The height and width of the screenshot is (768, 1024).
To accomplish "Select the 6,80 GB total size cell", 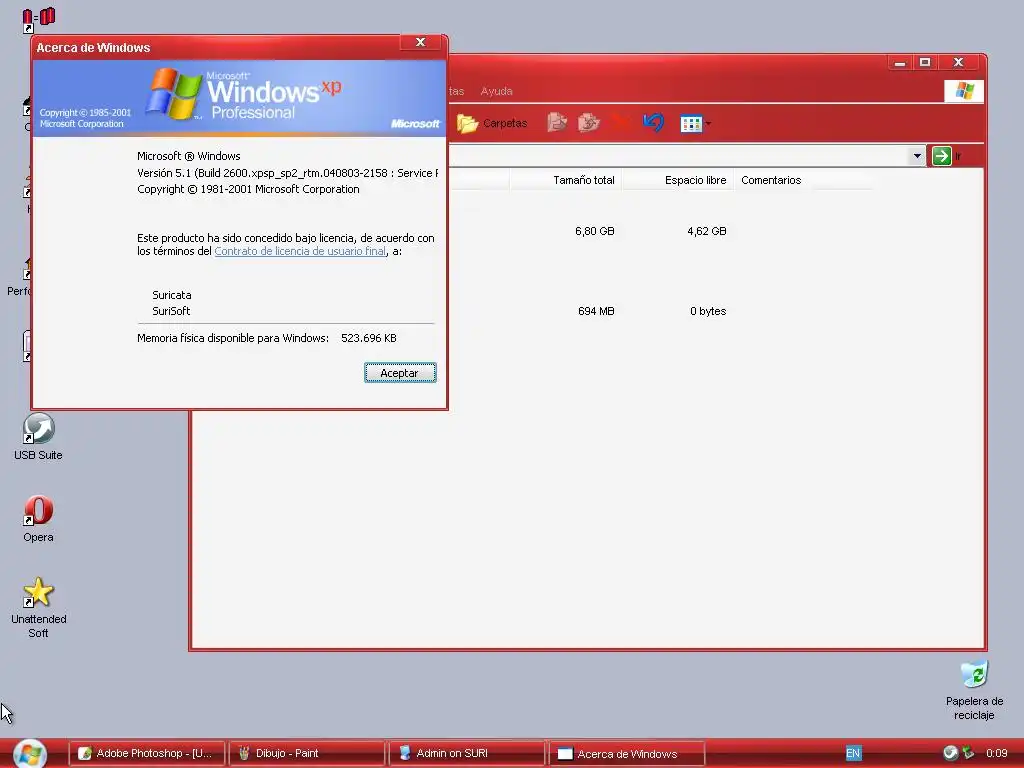I will pos(594,231).
